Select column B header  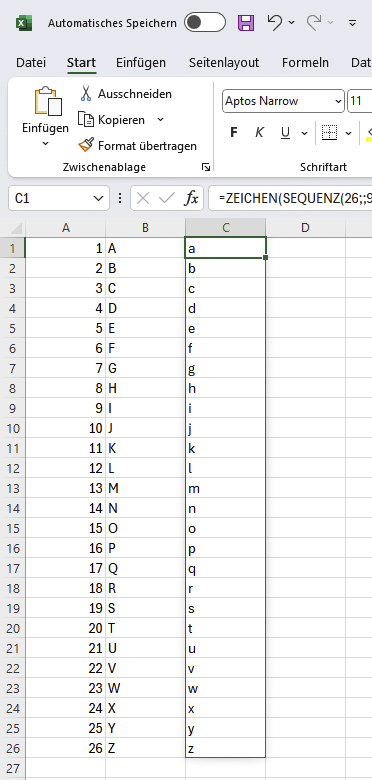(x=145, y=228)
